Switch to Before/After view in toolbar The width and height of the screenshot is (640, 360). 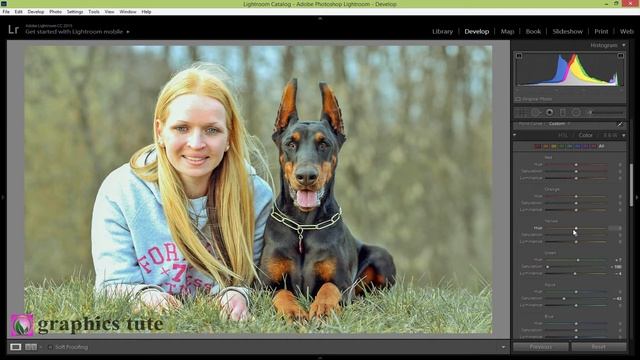(x=31, y=347)
